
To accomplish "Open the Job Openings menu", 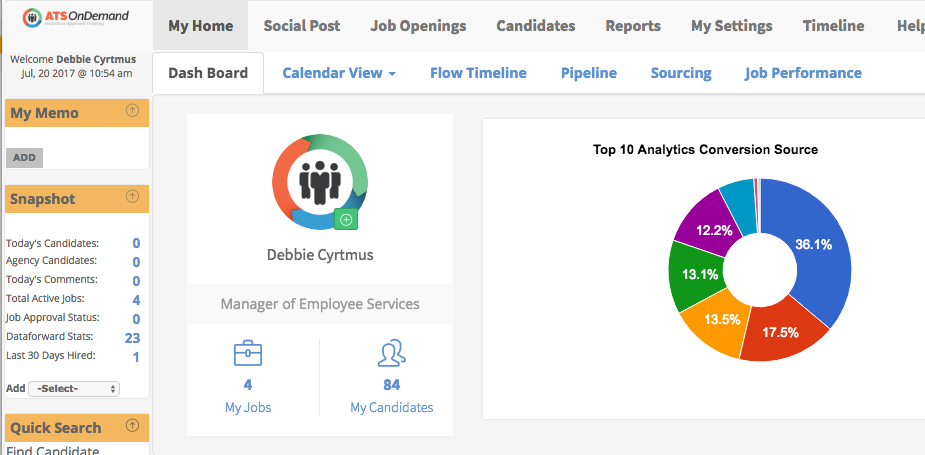I will pos(418,26).
